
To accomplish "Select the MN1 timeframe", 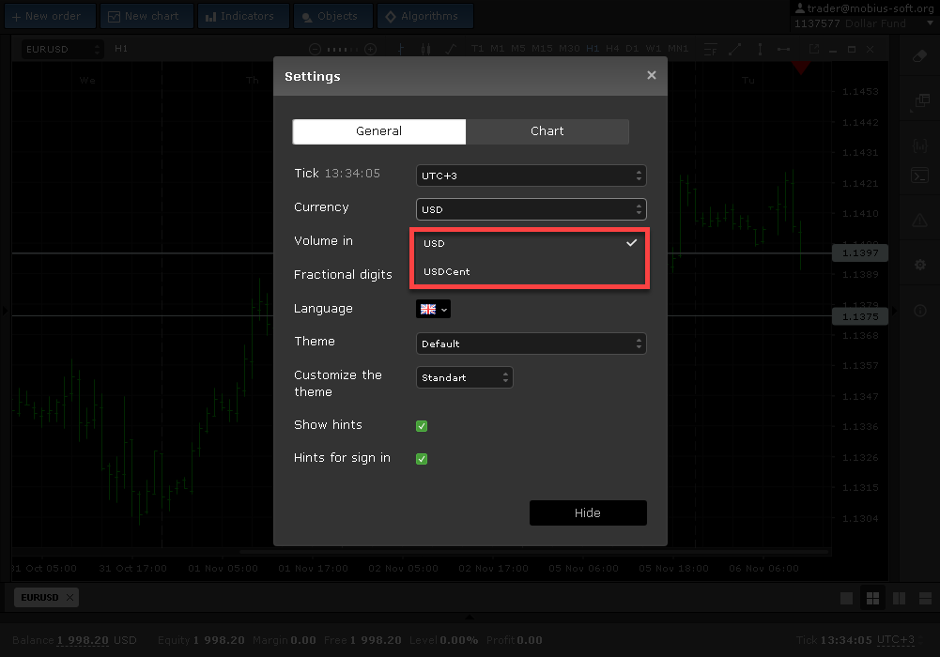I will click(678, 49).
